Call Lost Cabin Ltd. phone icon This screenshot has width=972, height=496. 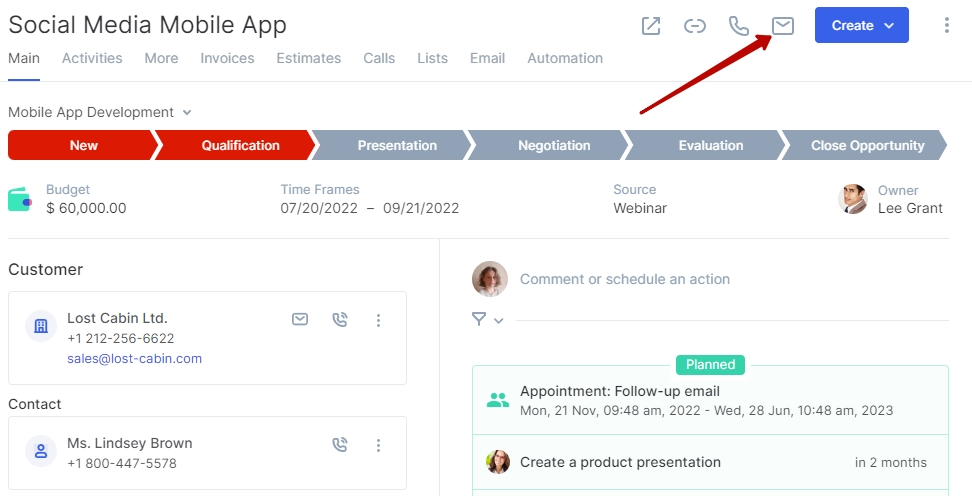(x=340, y=319)
